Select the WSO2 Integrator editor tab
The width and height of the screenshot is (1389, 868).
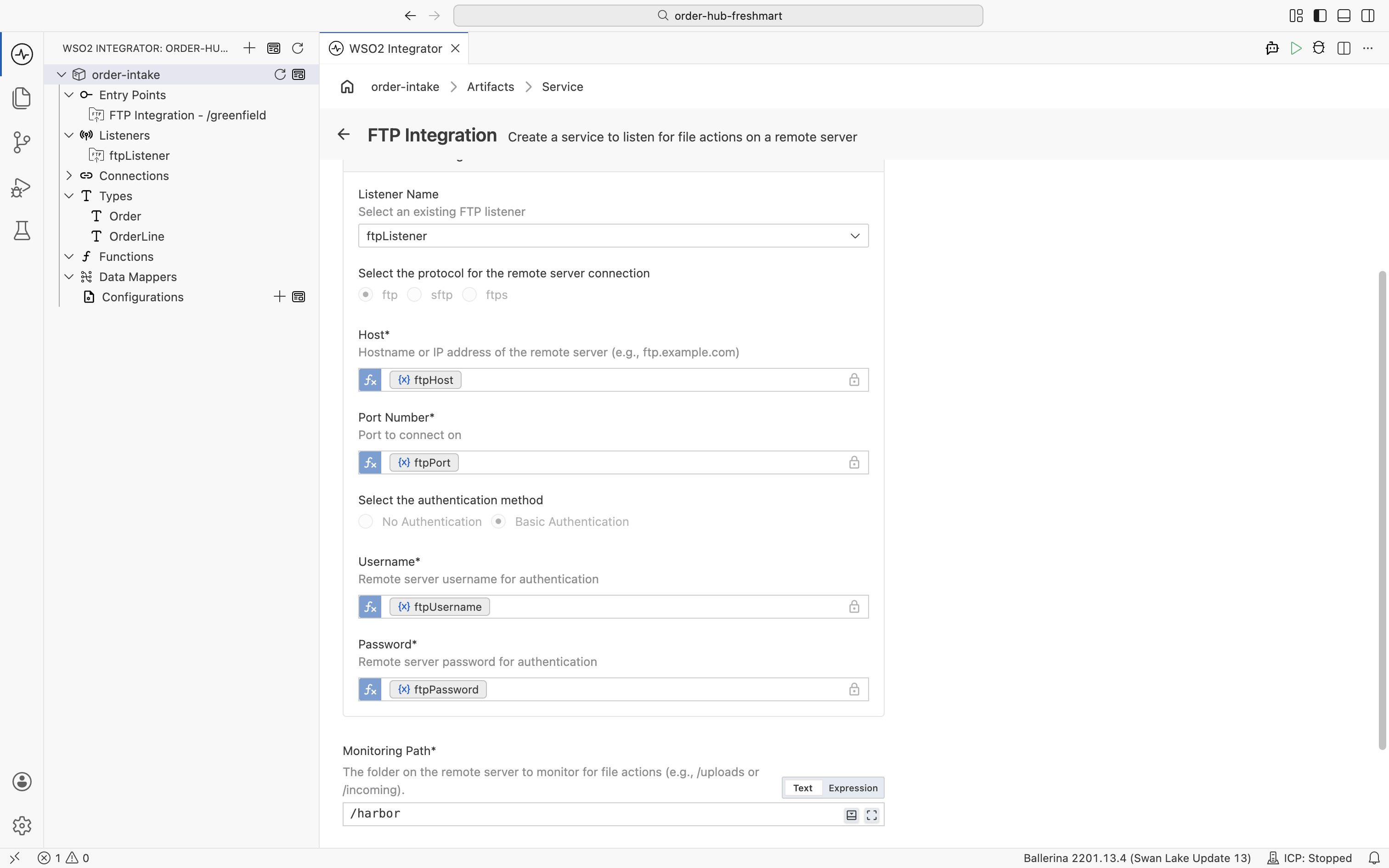click(x=394, y=48)
